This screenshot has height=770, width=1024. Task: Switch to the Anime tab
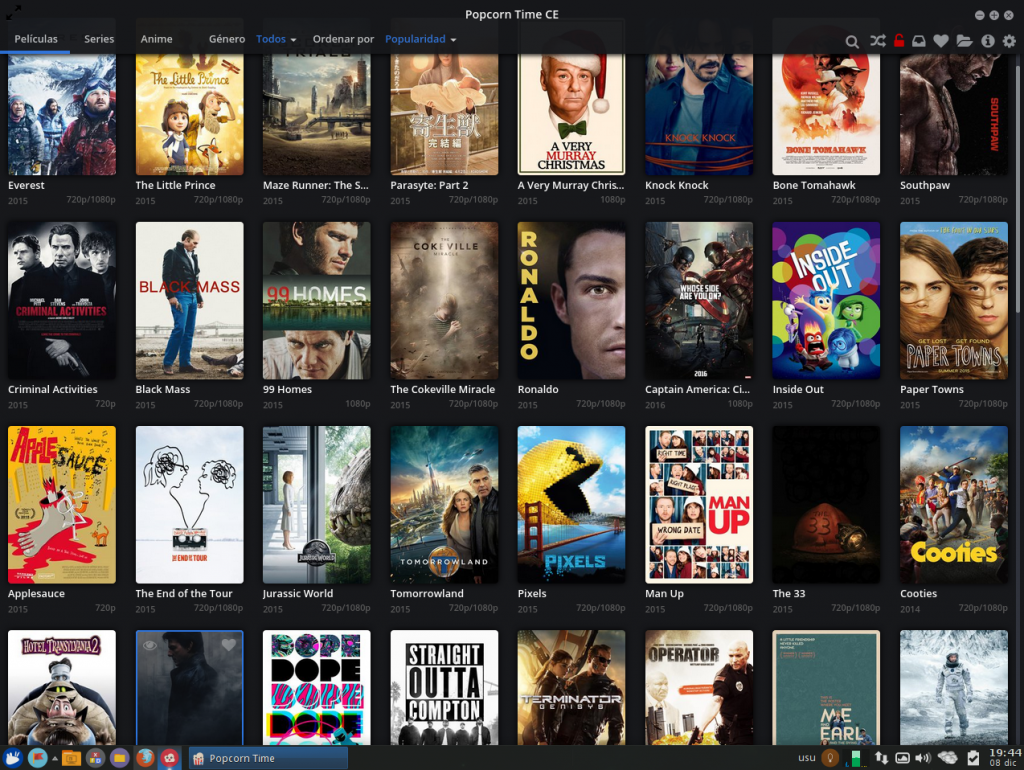[156, 39]
